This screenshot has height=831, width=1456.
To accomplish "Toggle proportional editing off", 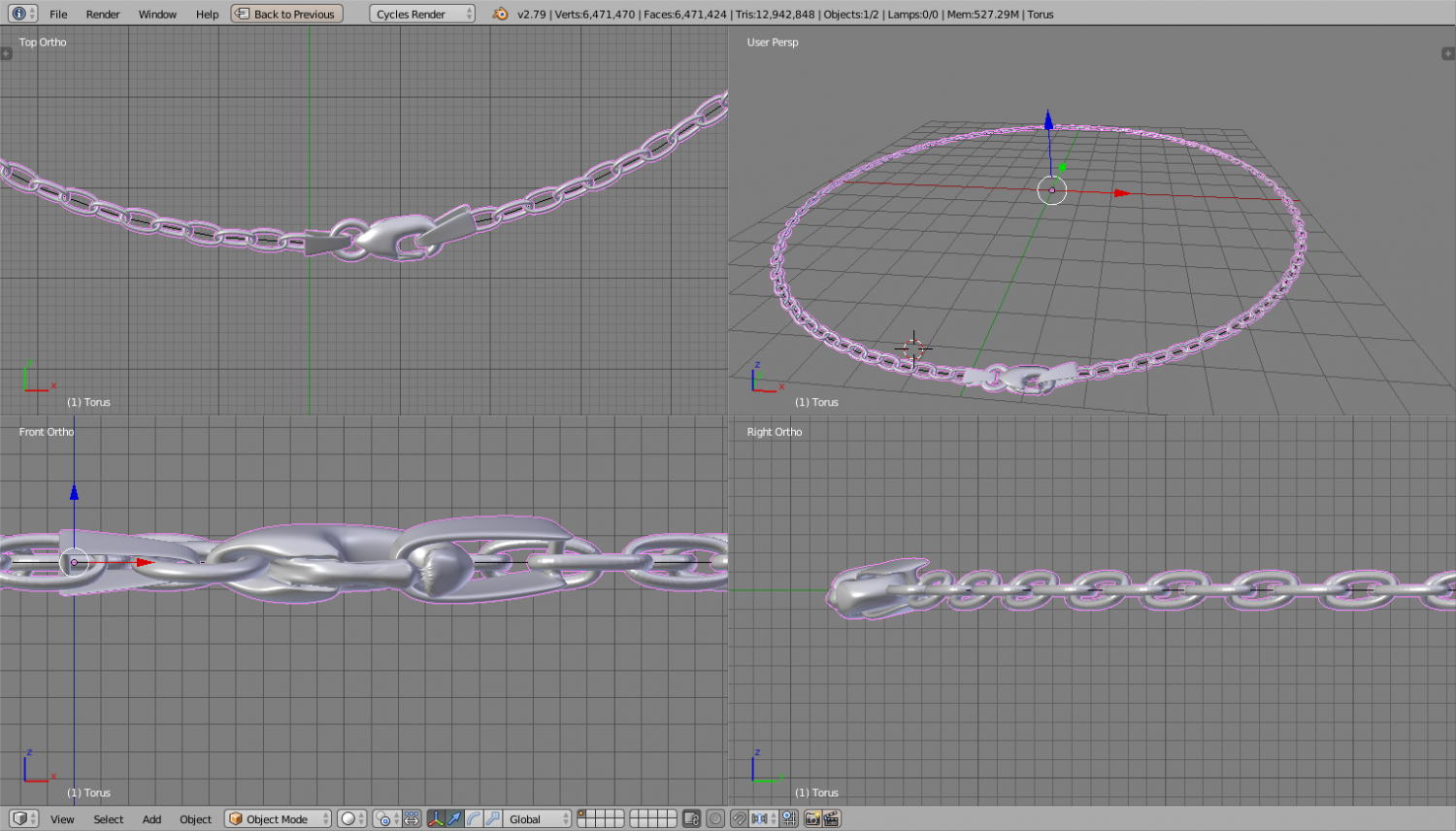I will [716, 818].
